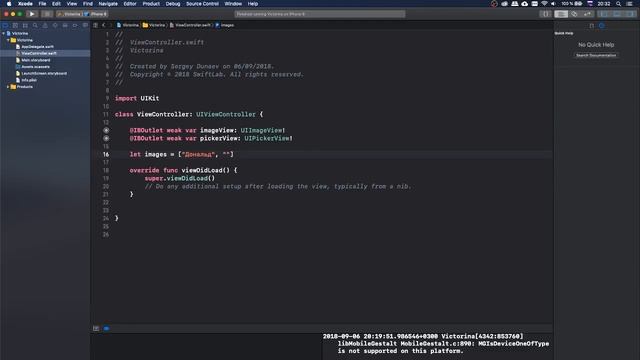Click the imageView outlet connection circle
The height and width of the screenshot is (360, 640).
pos(106,130)
